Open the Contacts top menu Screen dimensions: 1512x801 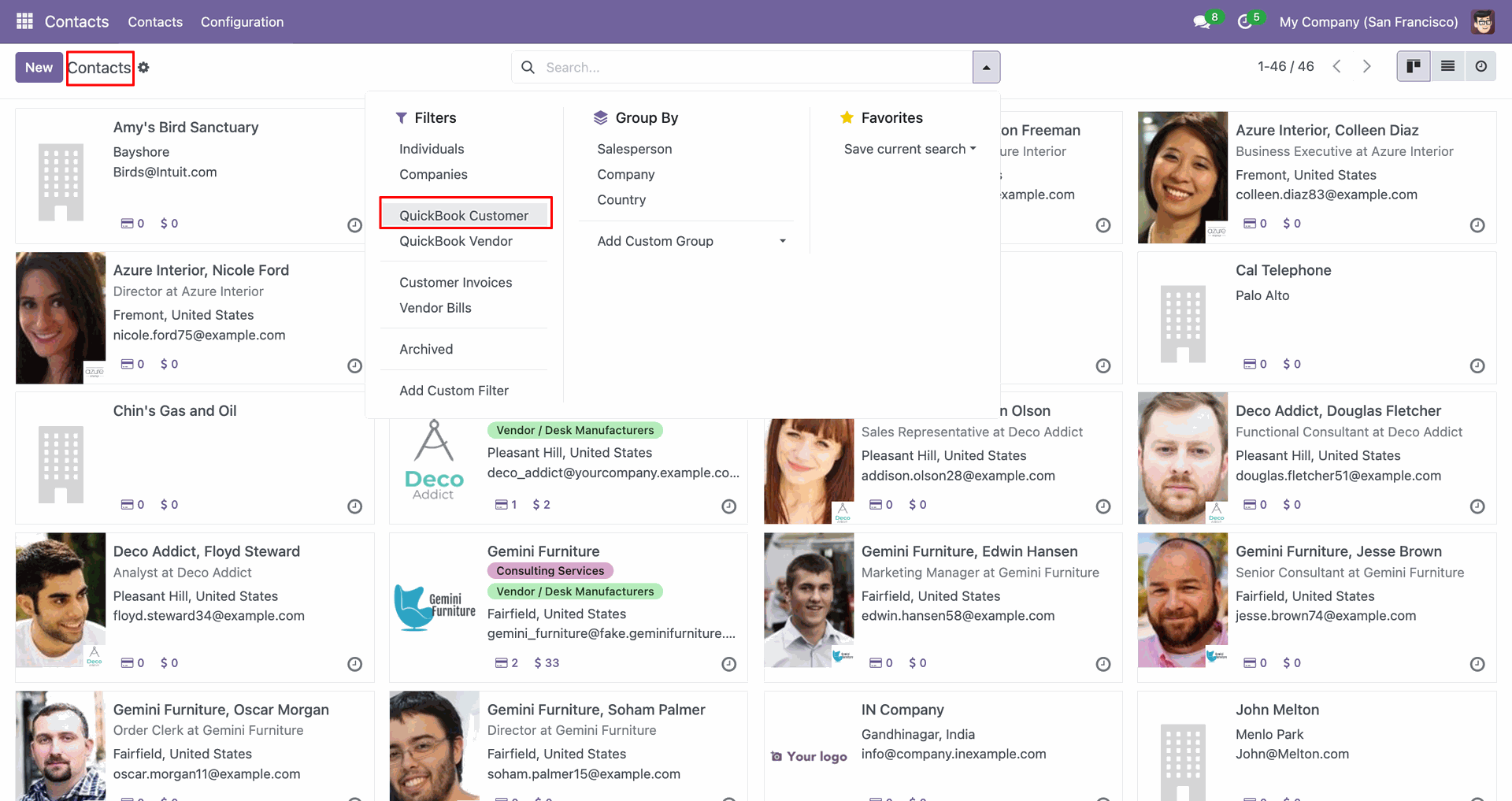(x=155, y=22)
